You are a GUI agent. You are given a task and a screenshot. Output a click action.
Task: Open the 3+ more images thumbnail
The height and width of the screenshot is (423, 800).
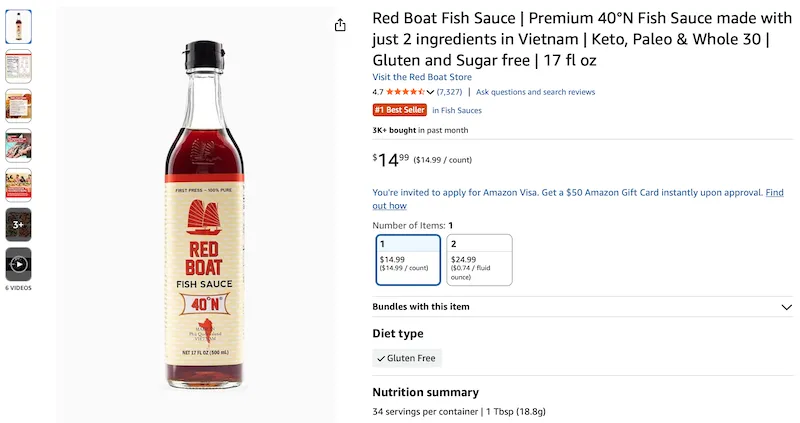click(18, 224)
